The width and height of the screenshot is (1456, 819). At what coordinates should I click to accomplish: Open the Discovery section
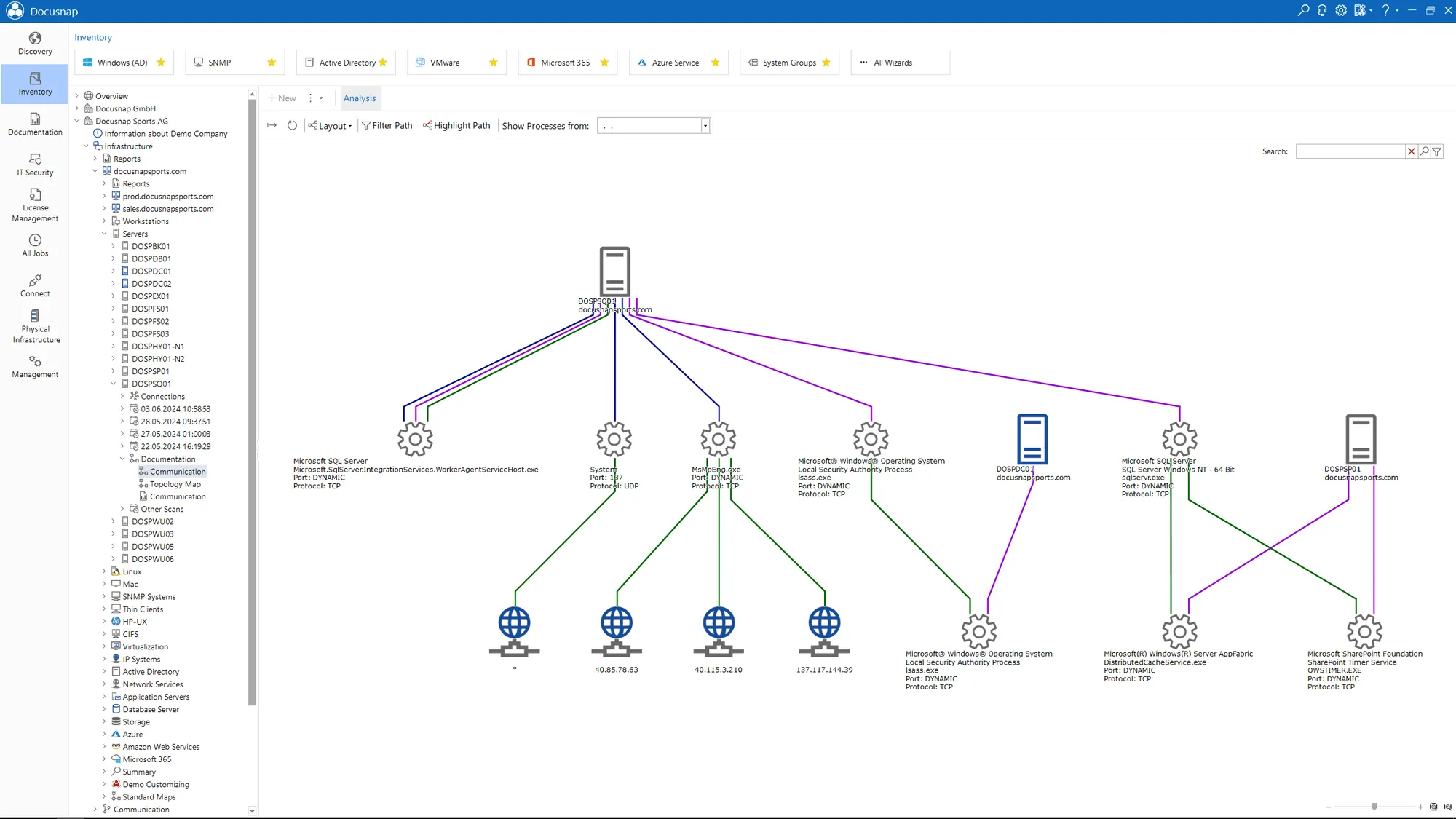[x=35, y=44]
